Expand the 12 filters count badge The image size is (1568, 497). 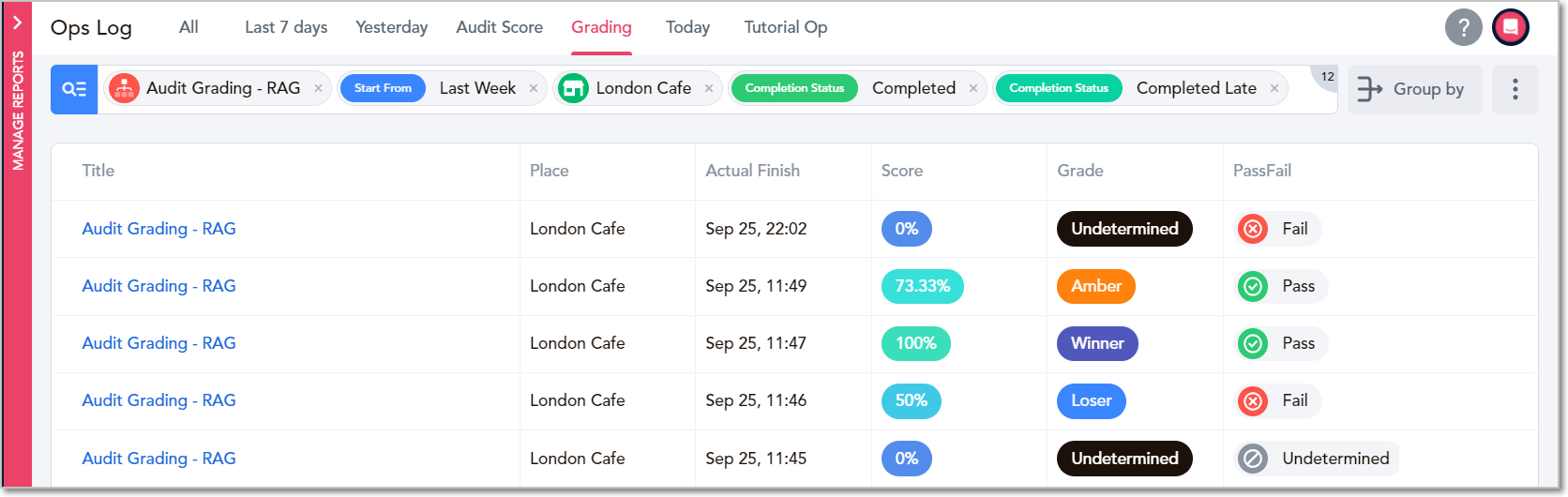pos(1326,76)
